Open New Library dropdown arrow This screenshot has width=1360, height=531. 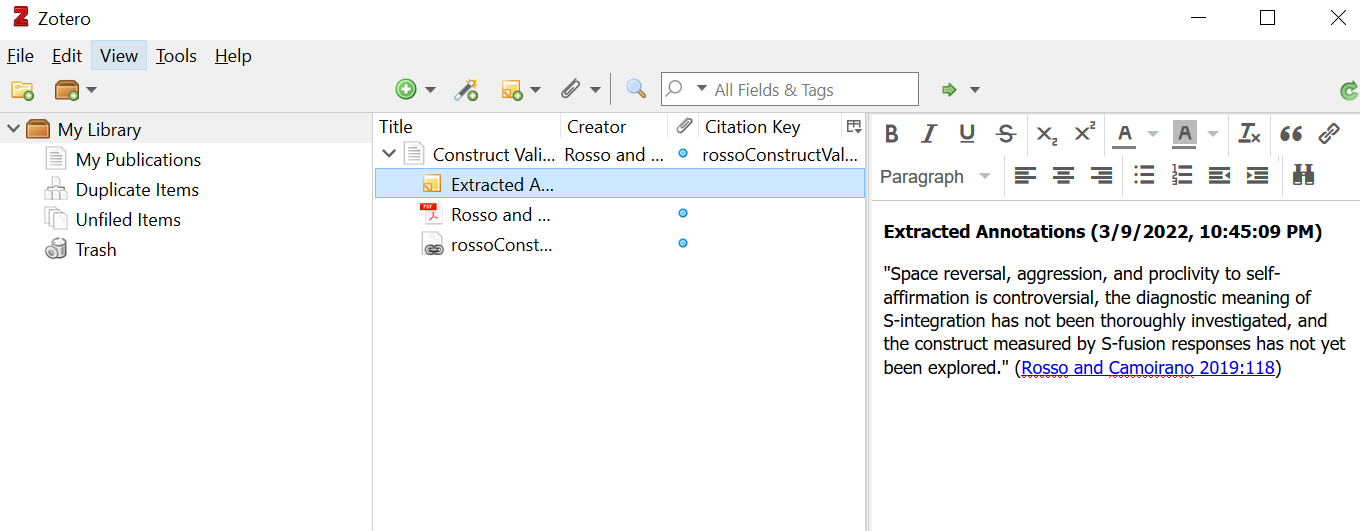[91, 90]
